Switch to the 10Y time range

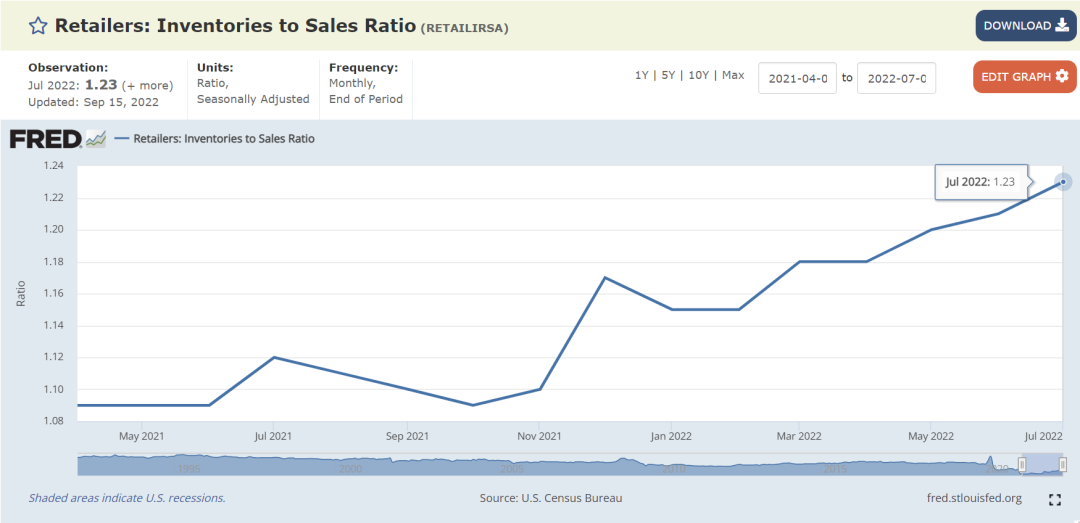698,76
